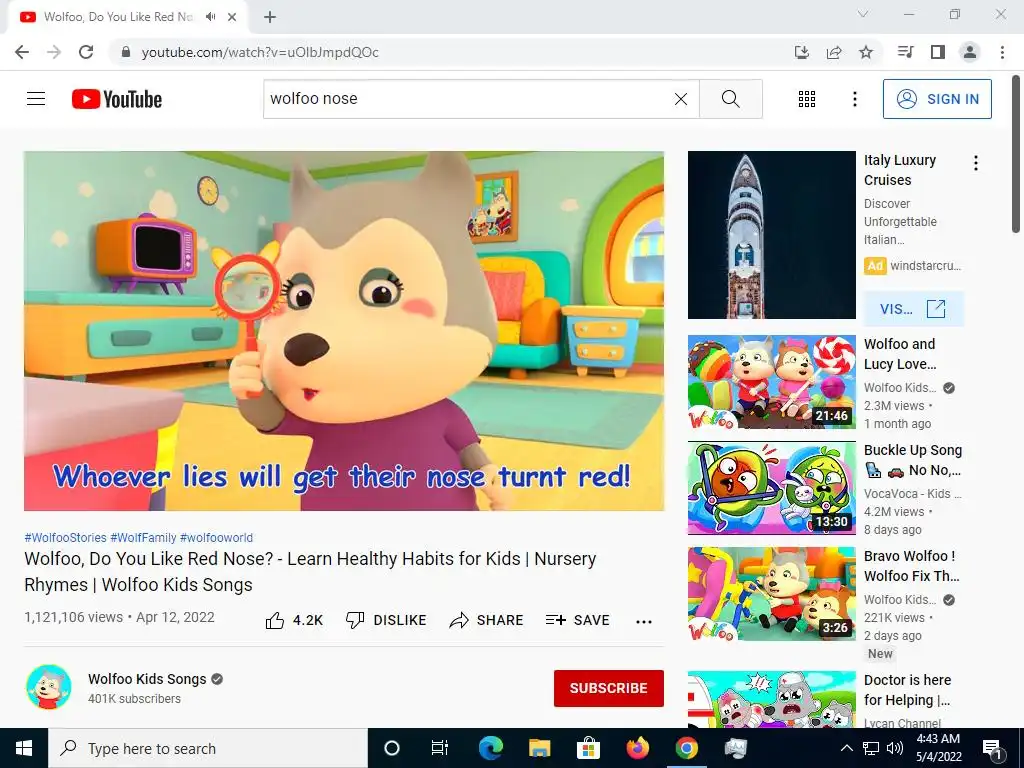Open the Chrome three-dot menu
The width and height of the screenshot is (1024, 768).
coord(1002,52)
